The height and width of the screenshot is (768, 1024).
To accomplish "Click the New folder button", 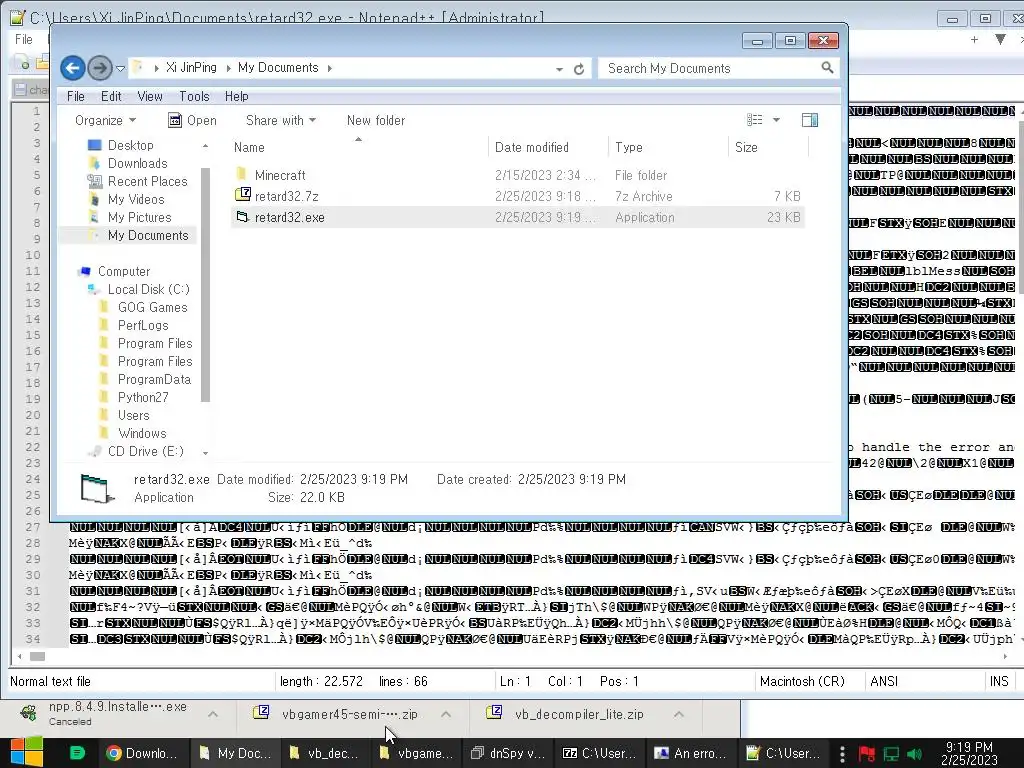I will coord(376,120).
